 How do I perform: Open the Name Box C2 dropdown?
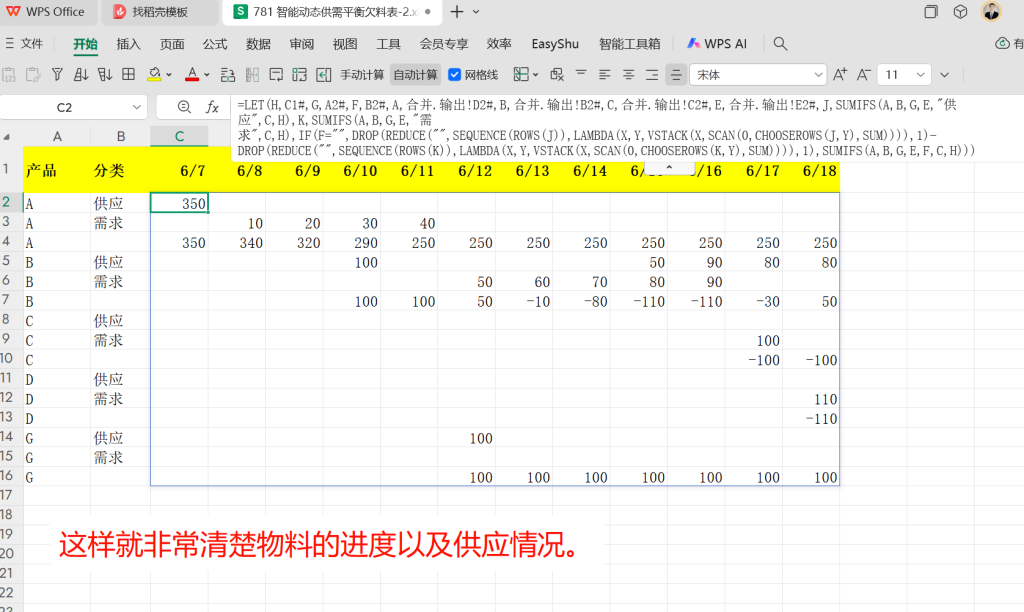pos(136,107)
